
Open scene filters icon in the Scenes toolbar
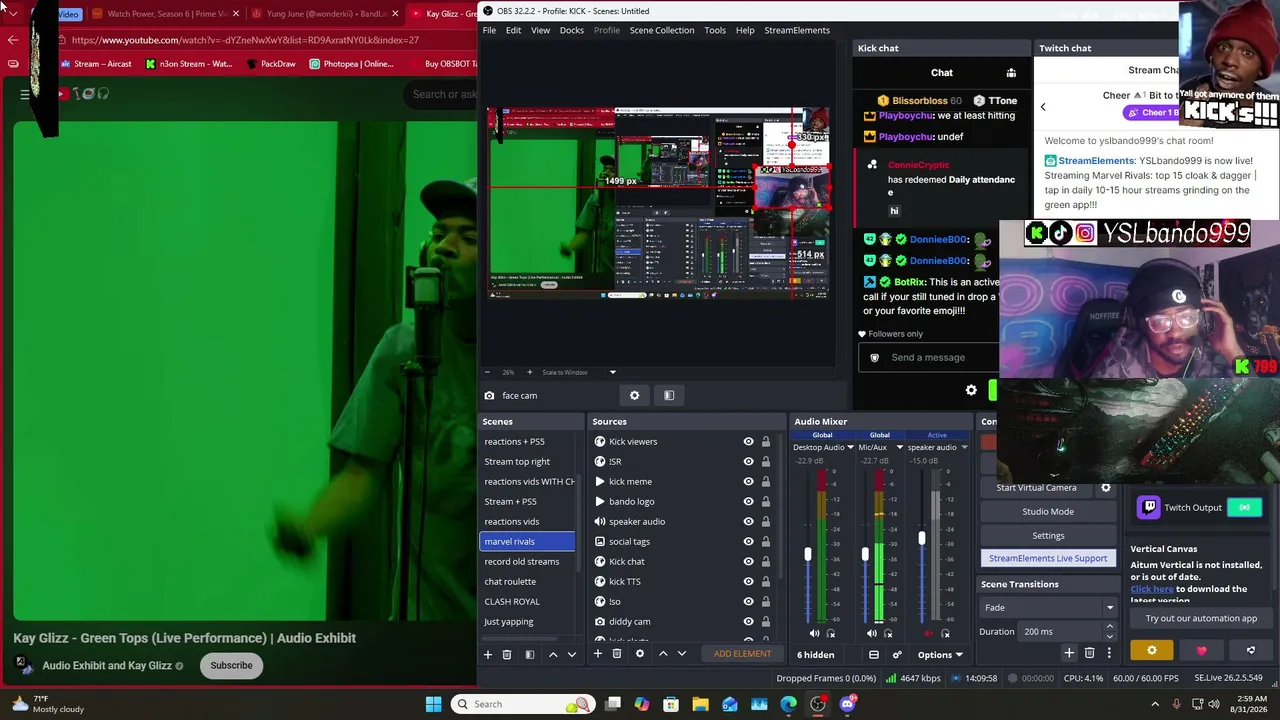coord(529,654)
